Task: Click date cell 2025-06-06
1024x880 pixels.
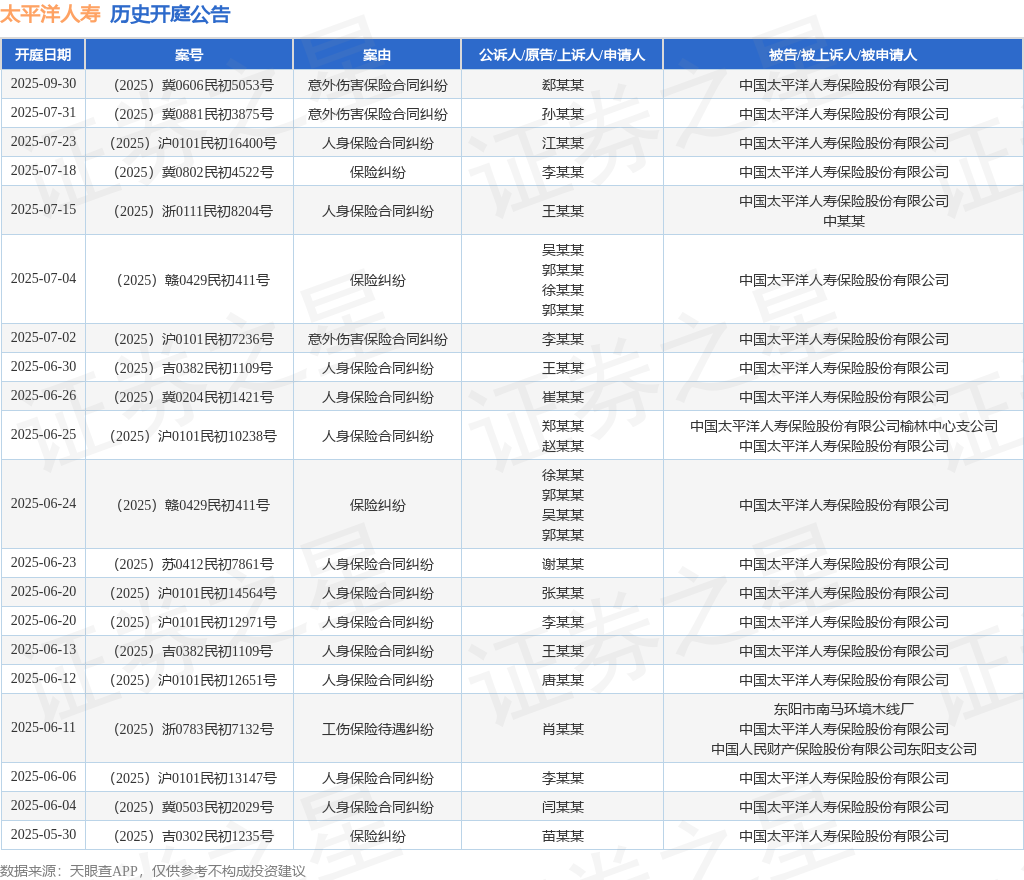Action: pyautogui.click(x=43, y=777)
